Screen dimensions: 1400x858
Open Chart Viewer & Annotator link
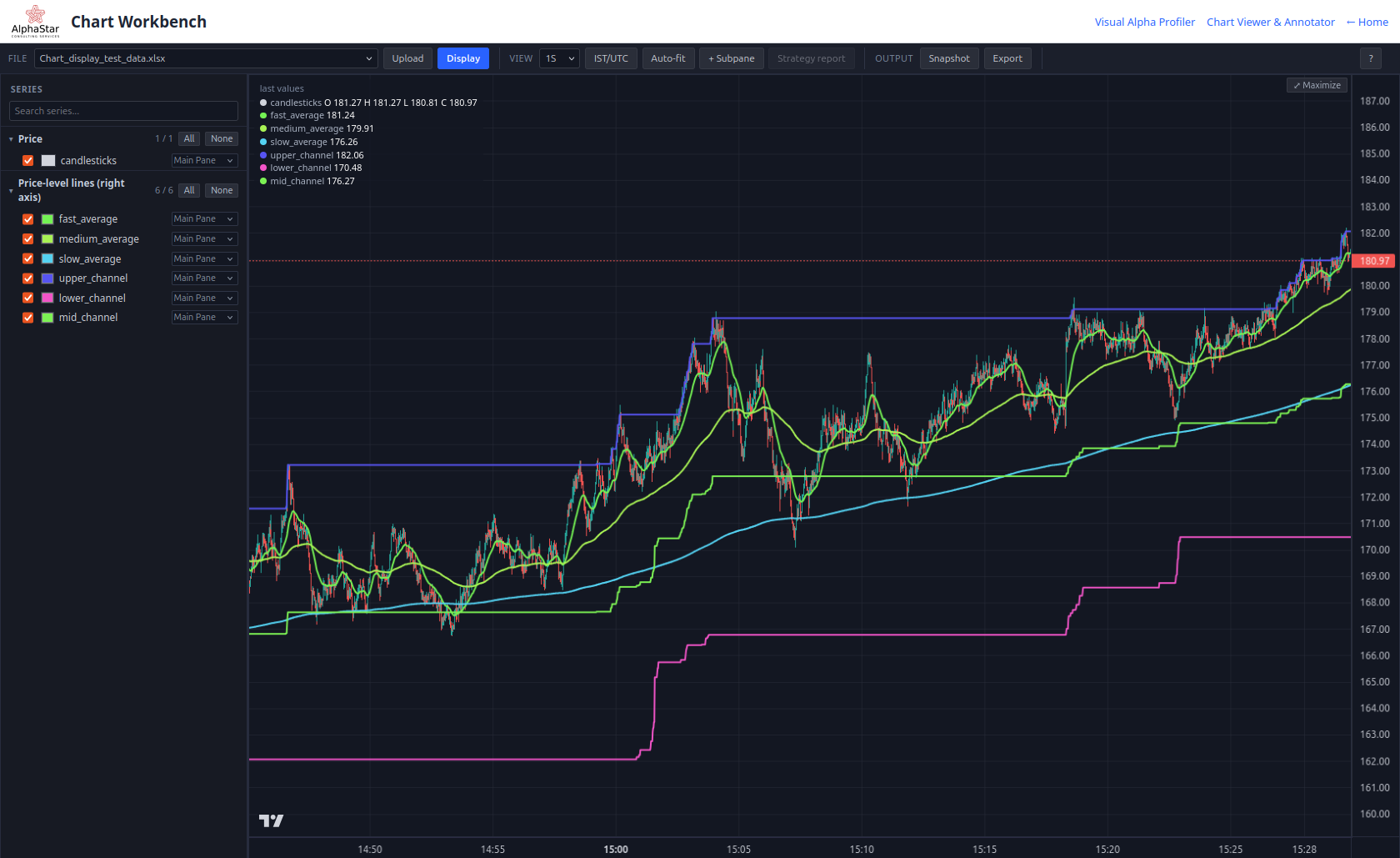1270,22
